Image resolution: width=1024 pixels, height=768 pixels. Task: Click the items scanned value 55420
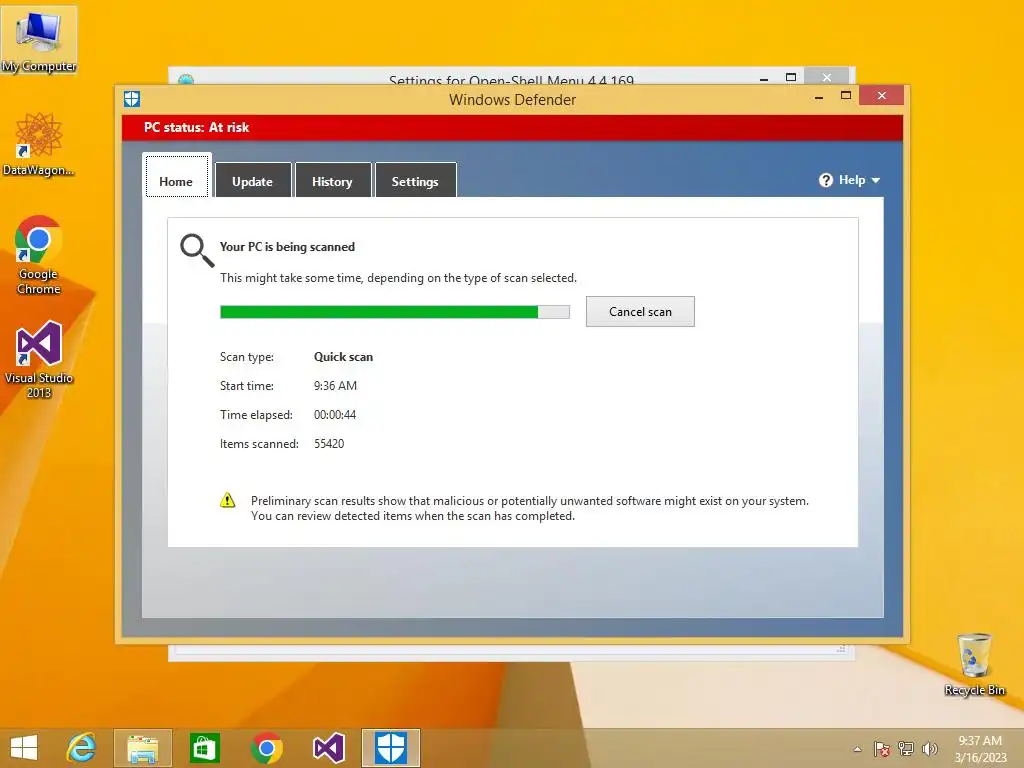[329, 443]
